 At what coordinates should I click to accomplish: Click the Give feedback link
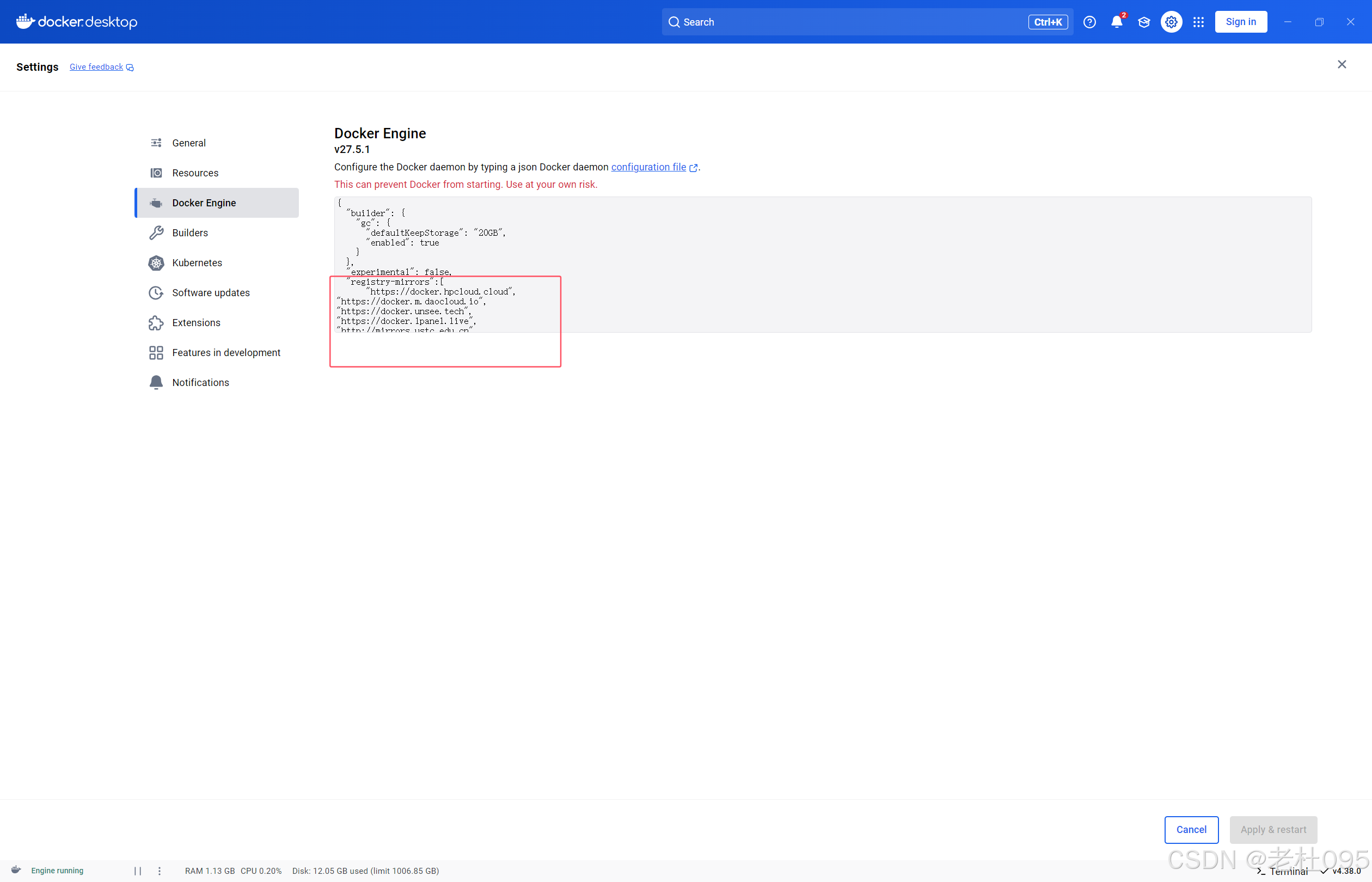tap(96, 67)
